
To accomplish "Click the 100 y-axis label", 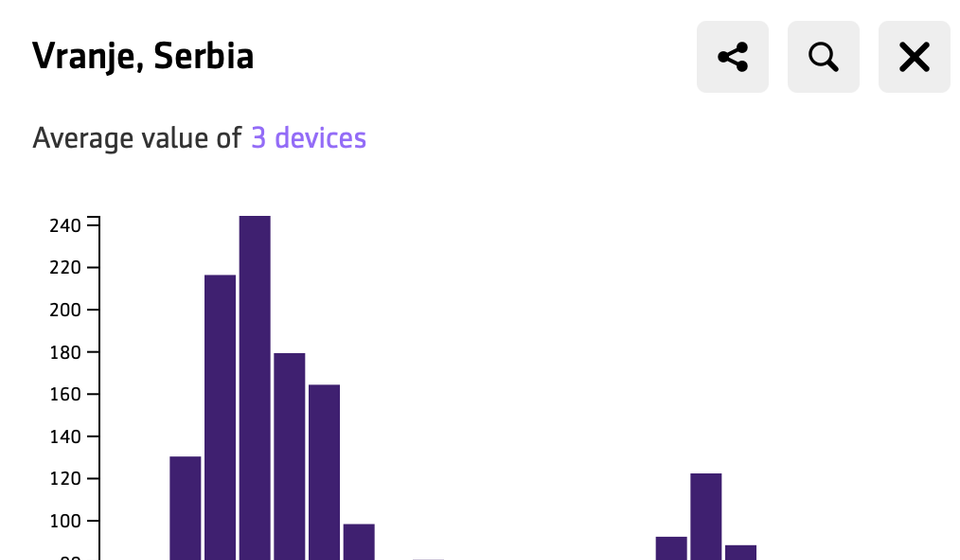I will tap(64, 522).
